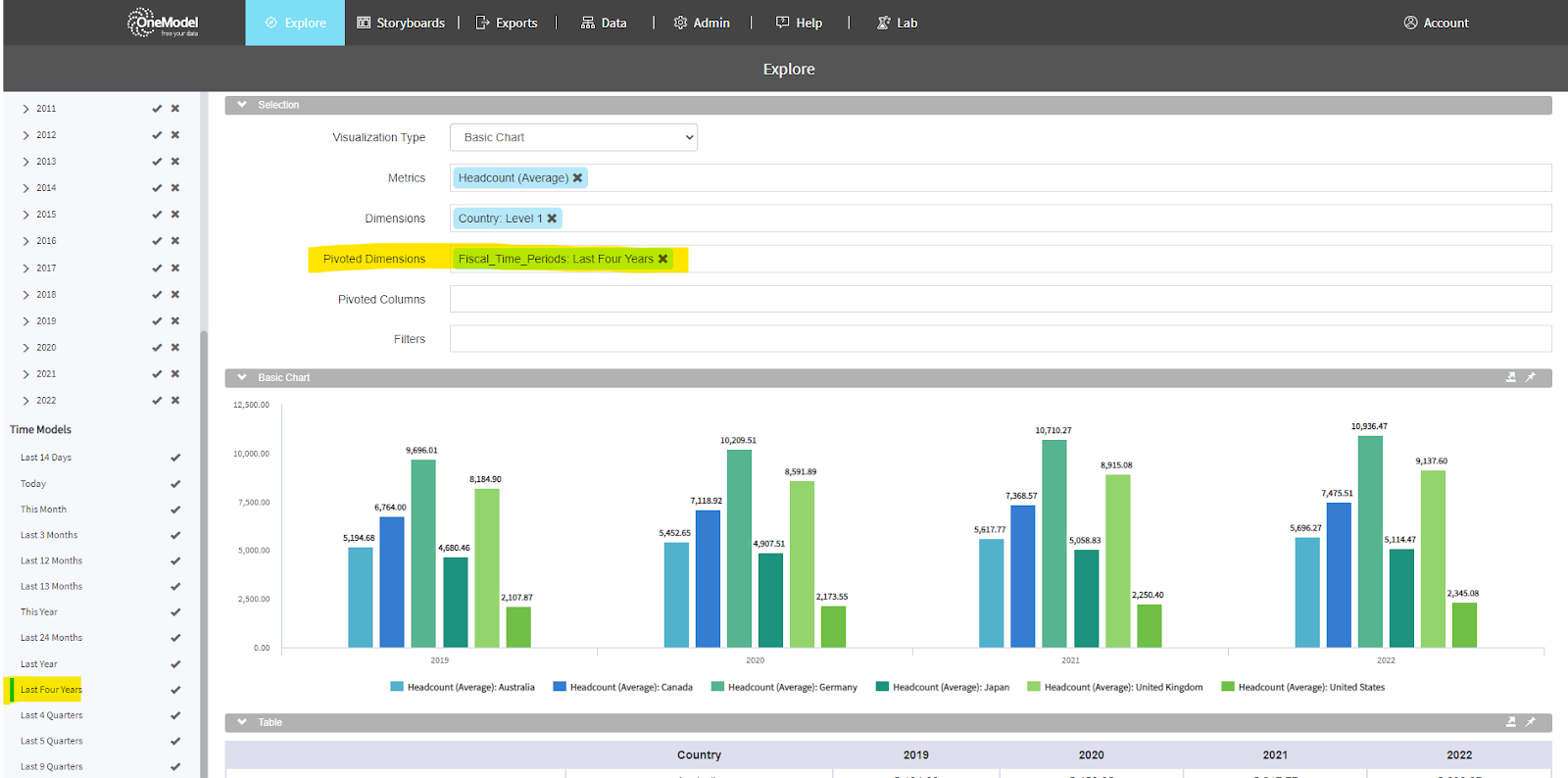Screen dimensions: 1568x778
Task: Remove Fiscal_Time_Periods pivoted dimension tag
Action: pos(662,259)
